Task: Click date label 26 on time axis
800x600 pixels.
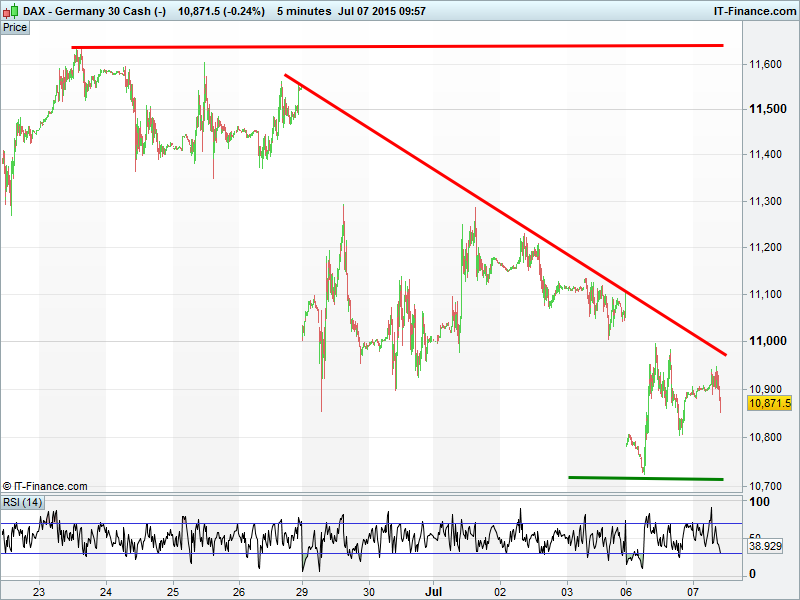Action: point(239,592)
